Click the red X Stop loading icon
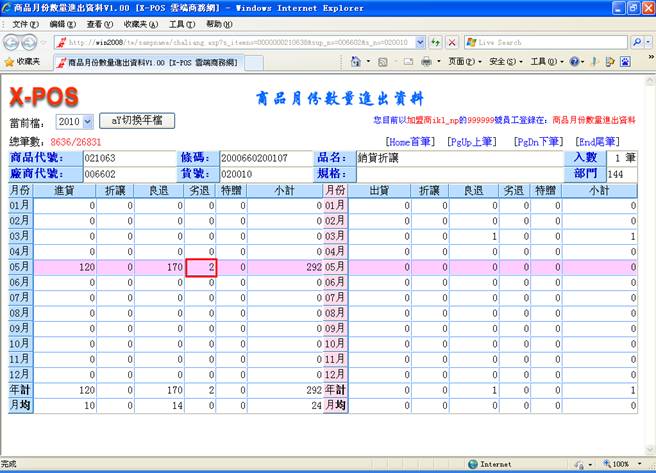This screenshot has width=656, height=473. pos(452,42)
